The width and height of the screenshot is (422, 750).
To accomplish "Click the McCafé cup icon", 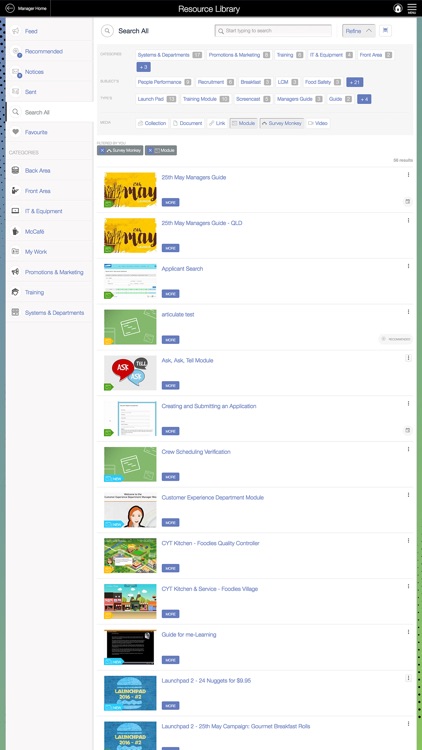I will tap(15, 232).
